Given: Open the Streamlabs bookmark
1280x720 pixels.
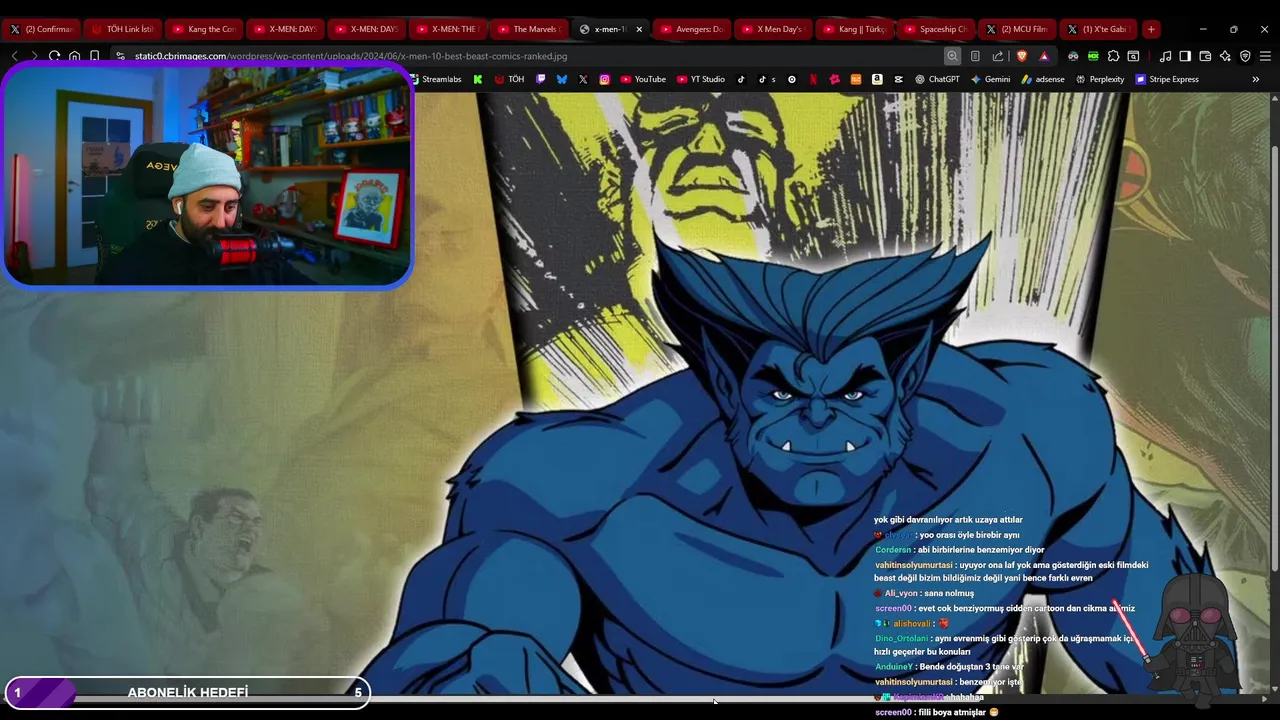Looking at the screenshot, I should 435,79.
